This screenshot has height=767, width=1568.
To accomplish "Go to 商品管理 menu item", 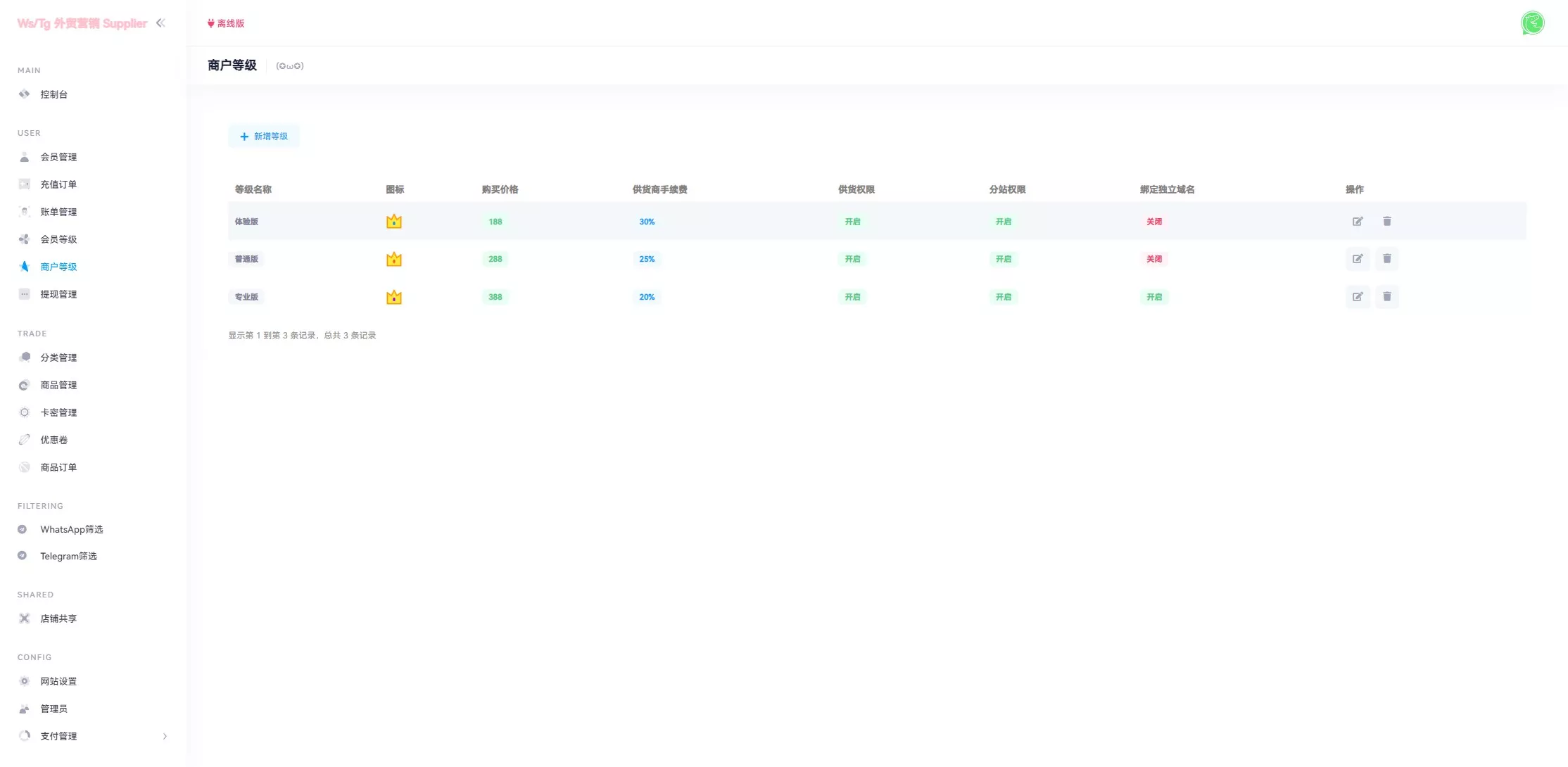I will [59, 385].
